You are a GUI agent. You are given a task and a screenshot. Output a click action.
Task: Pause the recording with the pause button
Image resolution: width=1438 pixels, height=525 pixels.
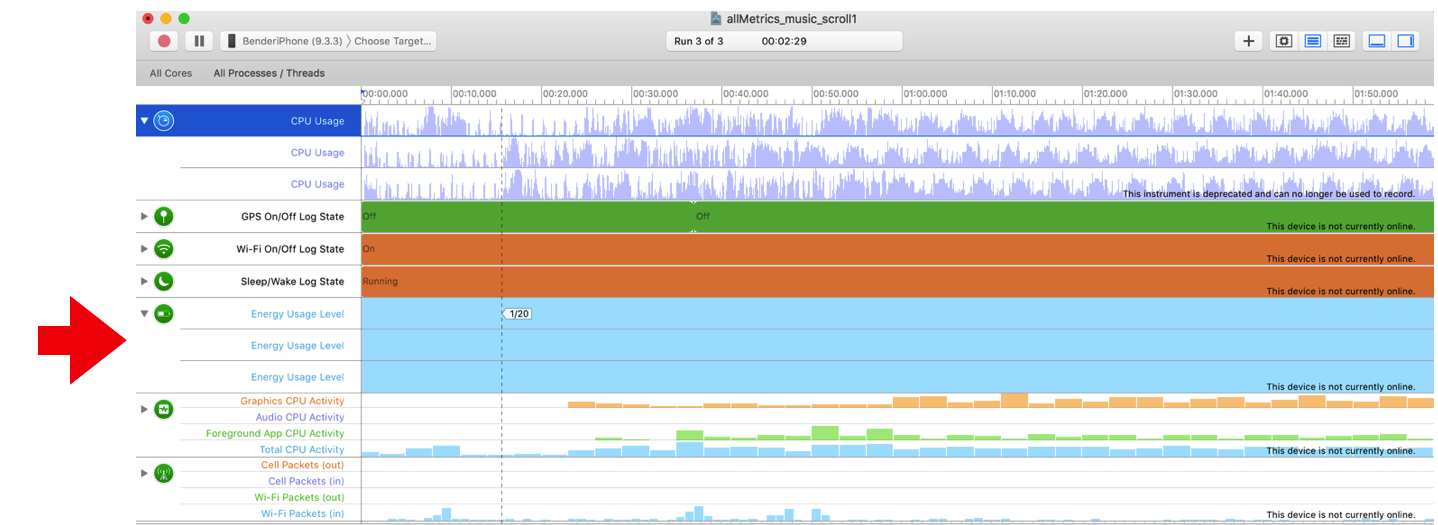199,41
